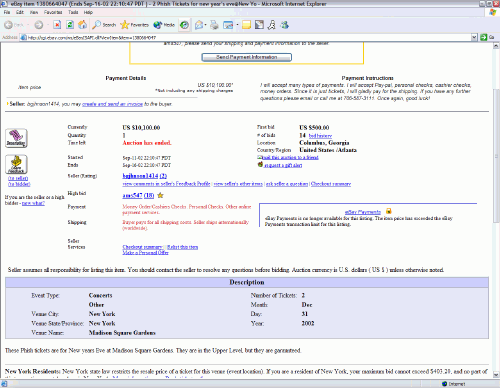Open seller's feedback score (2) link
The height and width of the screenshot is (388, 500).
point(163,176)
